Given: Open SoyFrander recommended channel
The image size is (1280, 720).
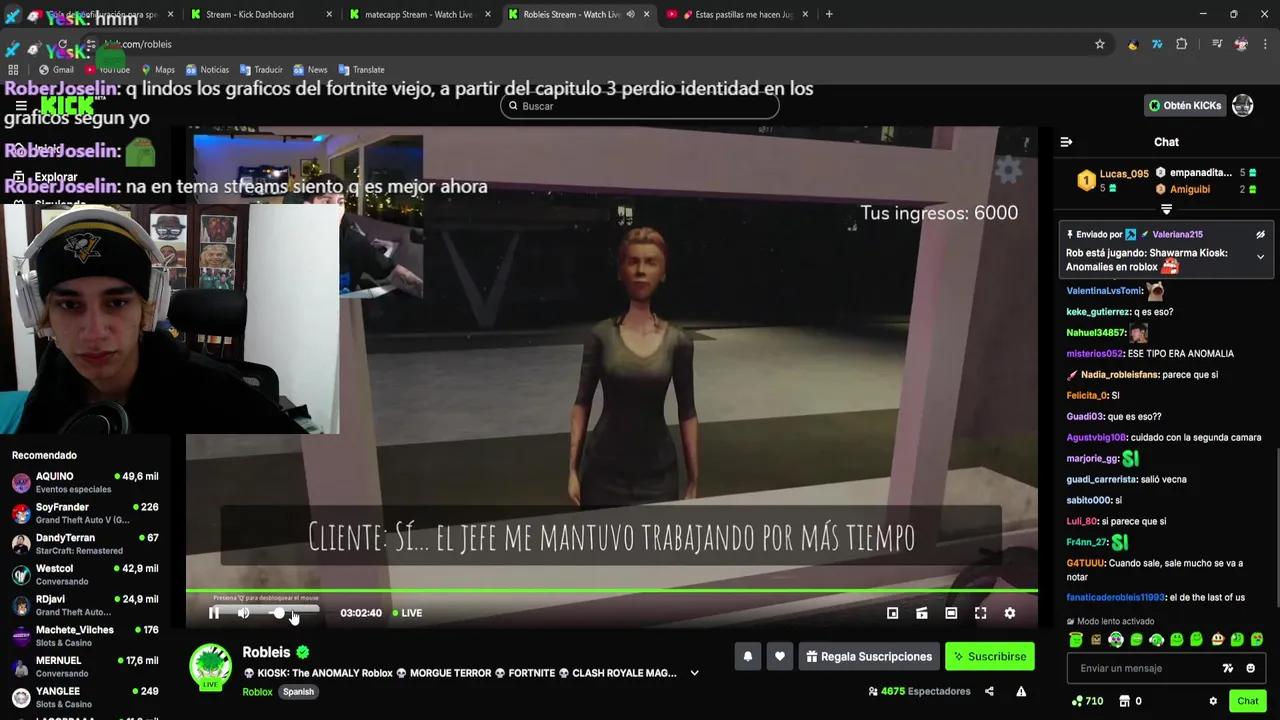Looking at the screenshot, I should [x=85, y=513].
